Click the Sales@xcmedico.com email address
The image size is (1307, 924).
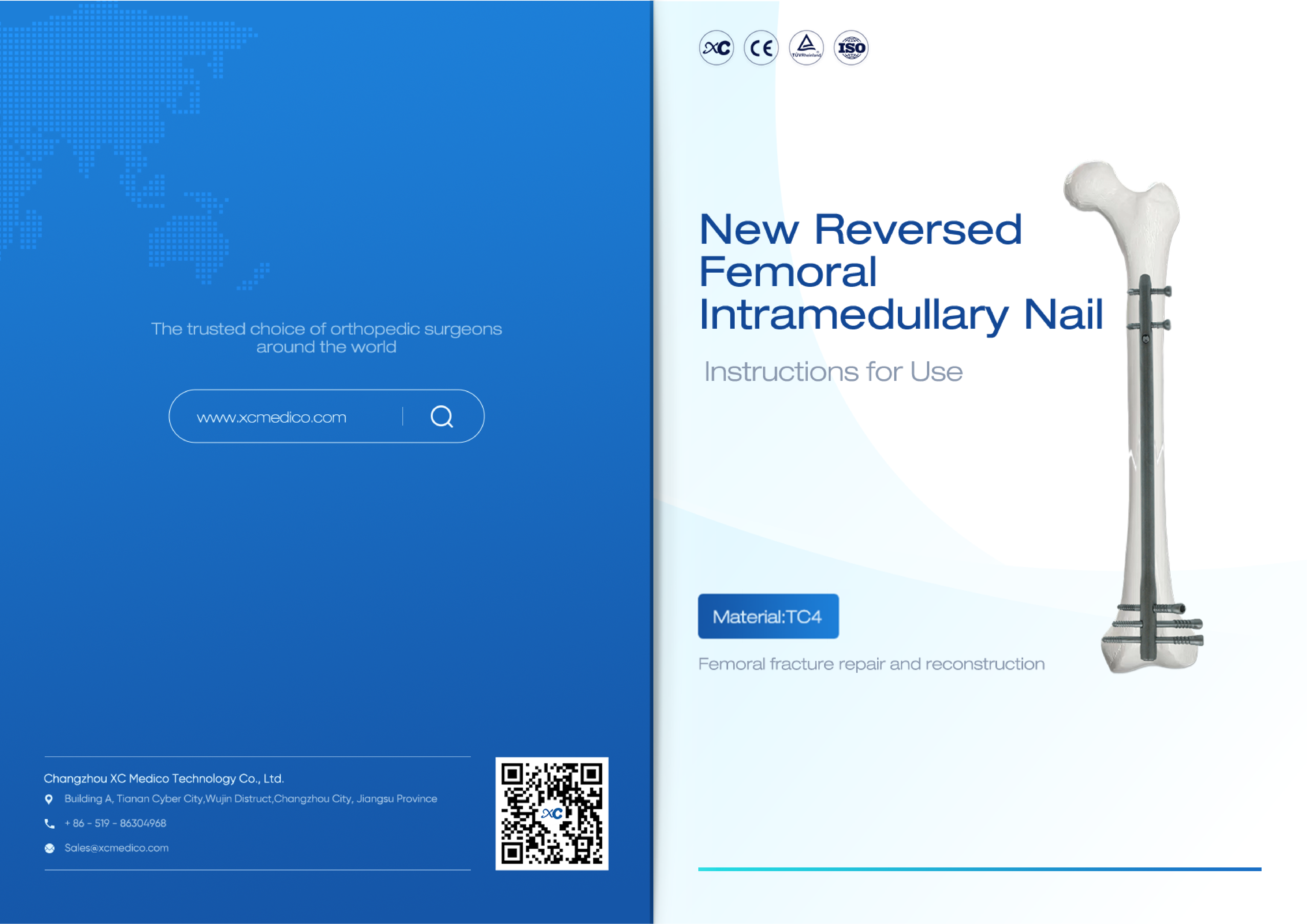pyautogui.click(x=117, y=848)
